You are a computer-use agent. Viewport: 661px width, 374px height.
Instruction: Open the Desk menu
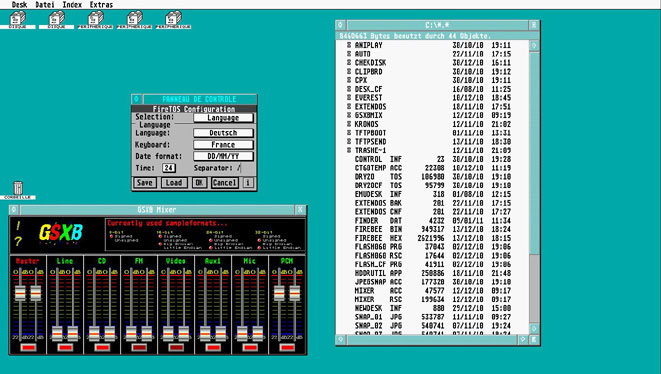(x=19, y=5)
